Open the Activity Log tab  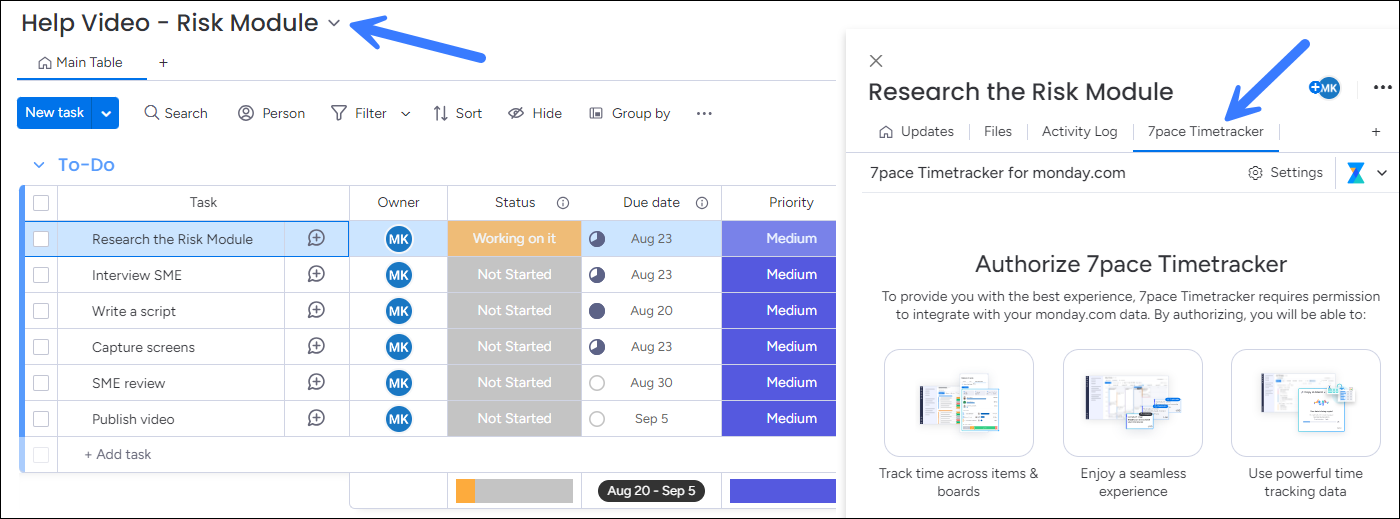1079,131
